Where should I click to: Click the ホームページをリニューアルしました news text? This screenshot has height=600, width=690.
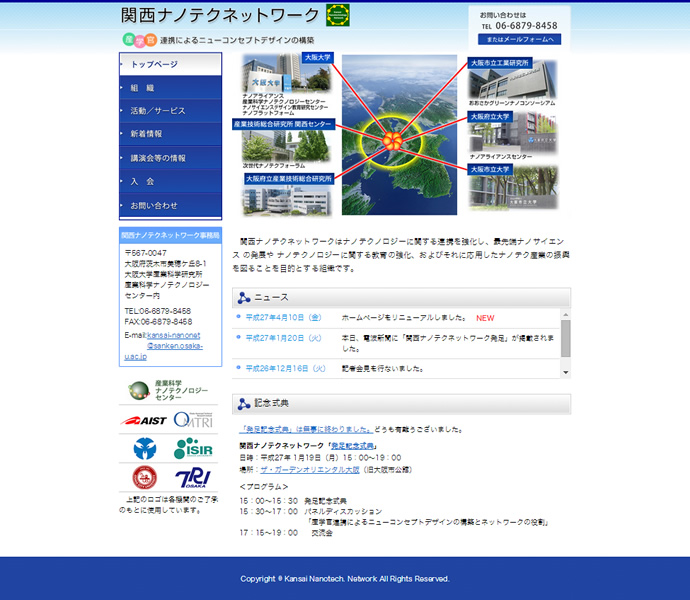tap(404, 317)
